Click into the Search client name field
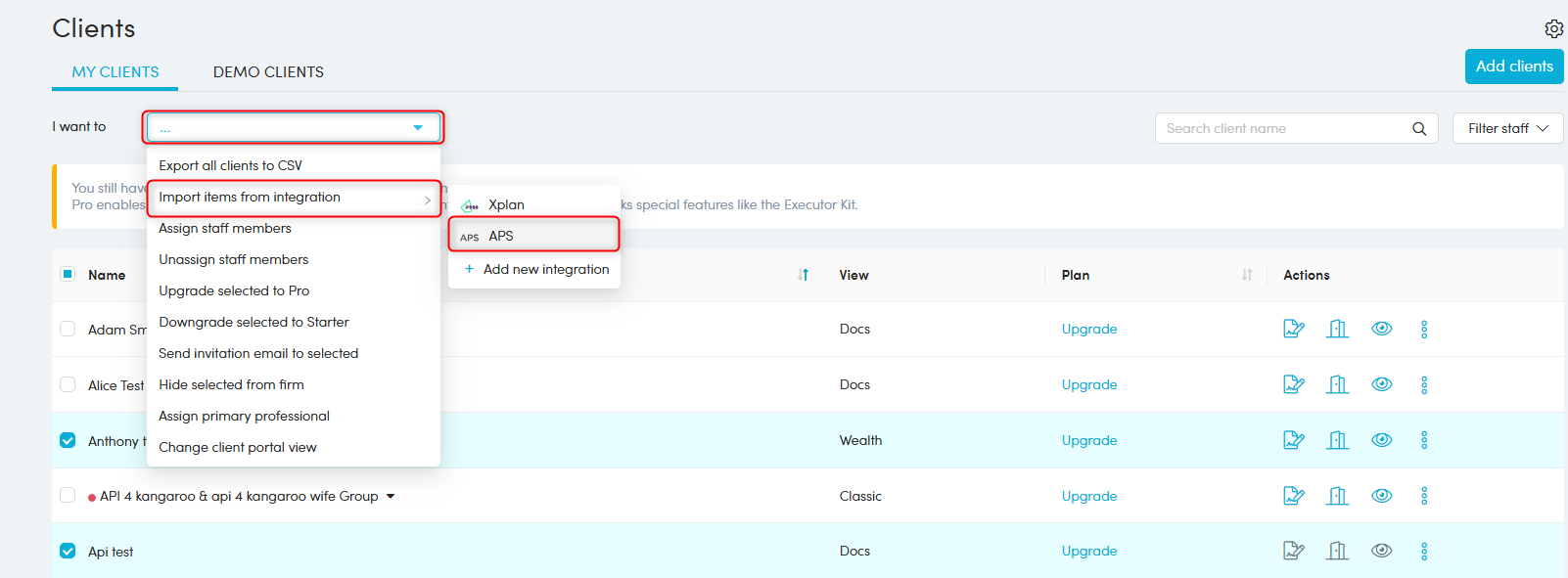This screenshot has height=578, width=1568. pos(1282,128)
